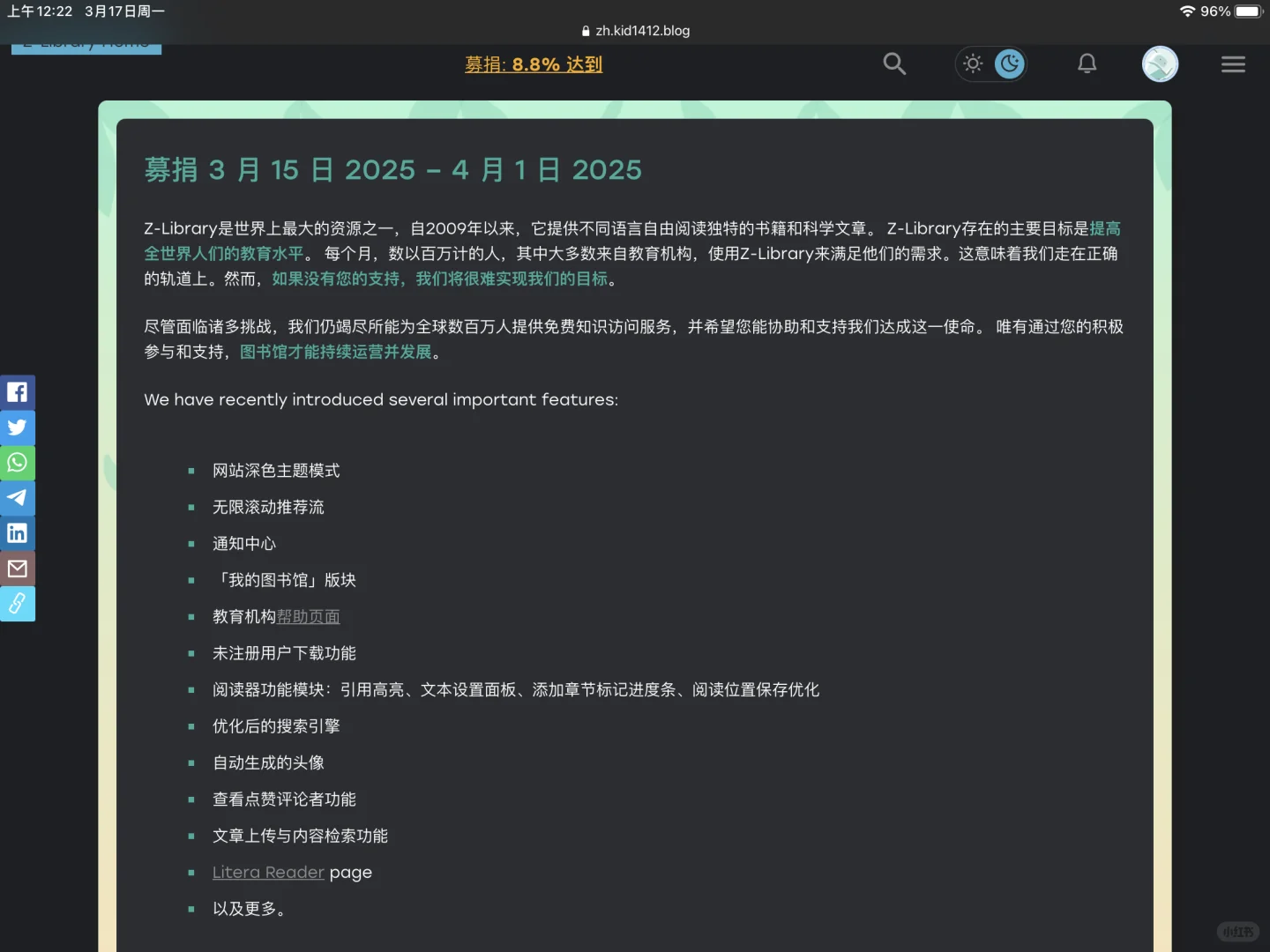Click list item 自动生成的头像
Image resolution: width=1270 pixels, height=952 pixels.
tap(268, 763)
